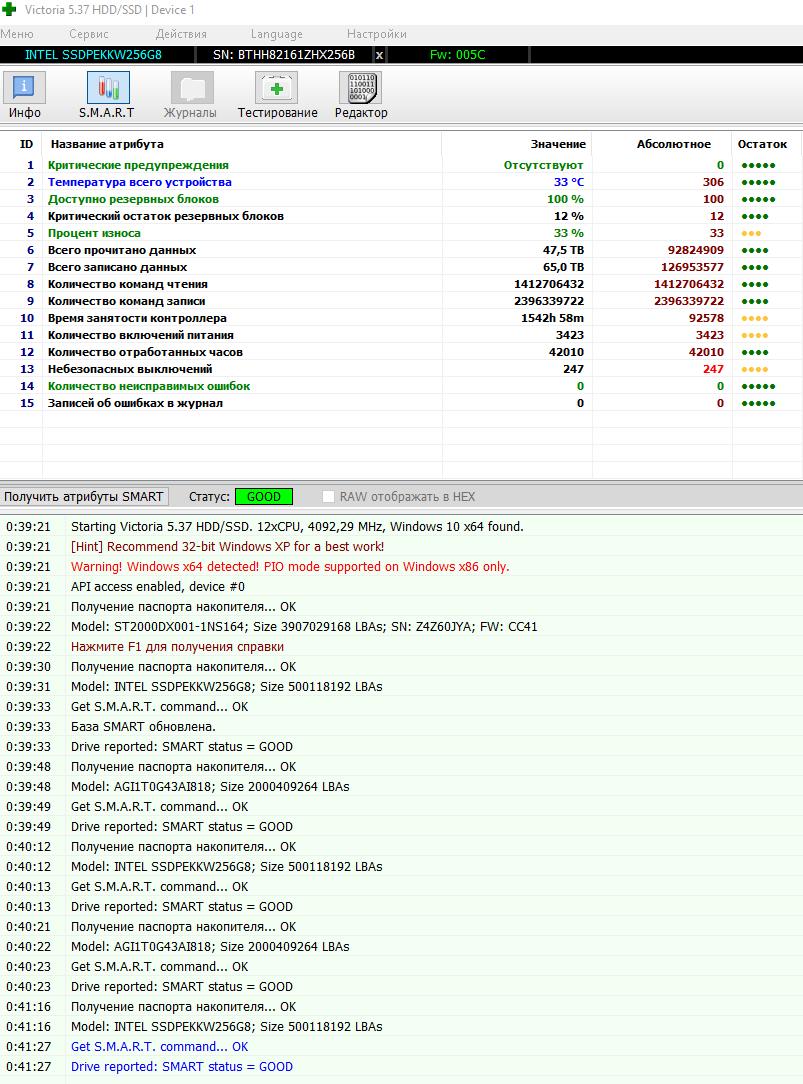Select the Критические предупреждения attribute row

click(401, 165)
